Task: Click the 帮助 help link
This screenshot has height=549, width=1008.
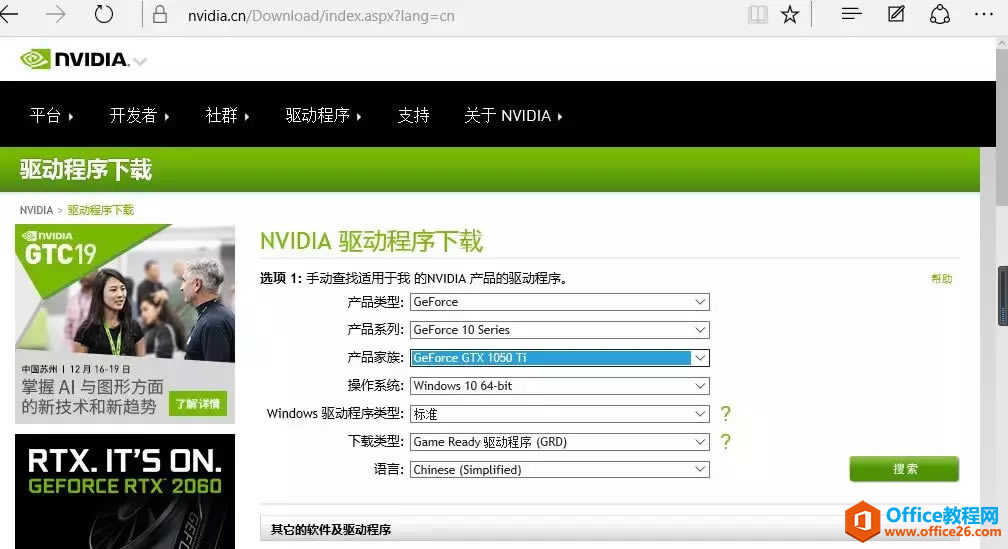Action: [941, 279]
